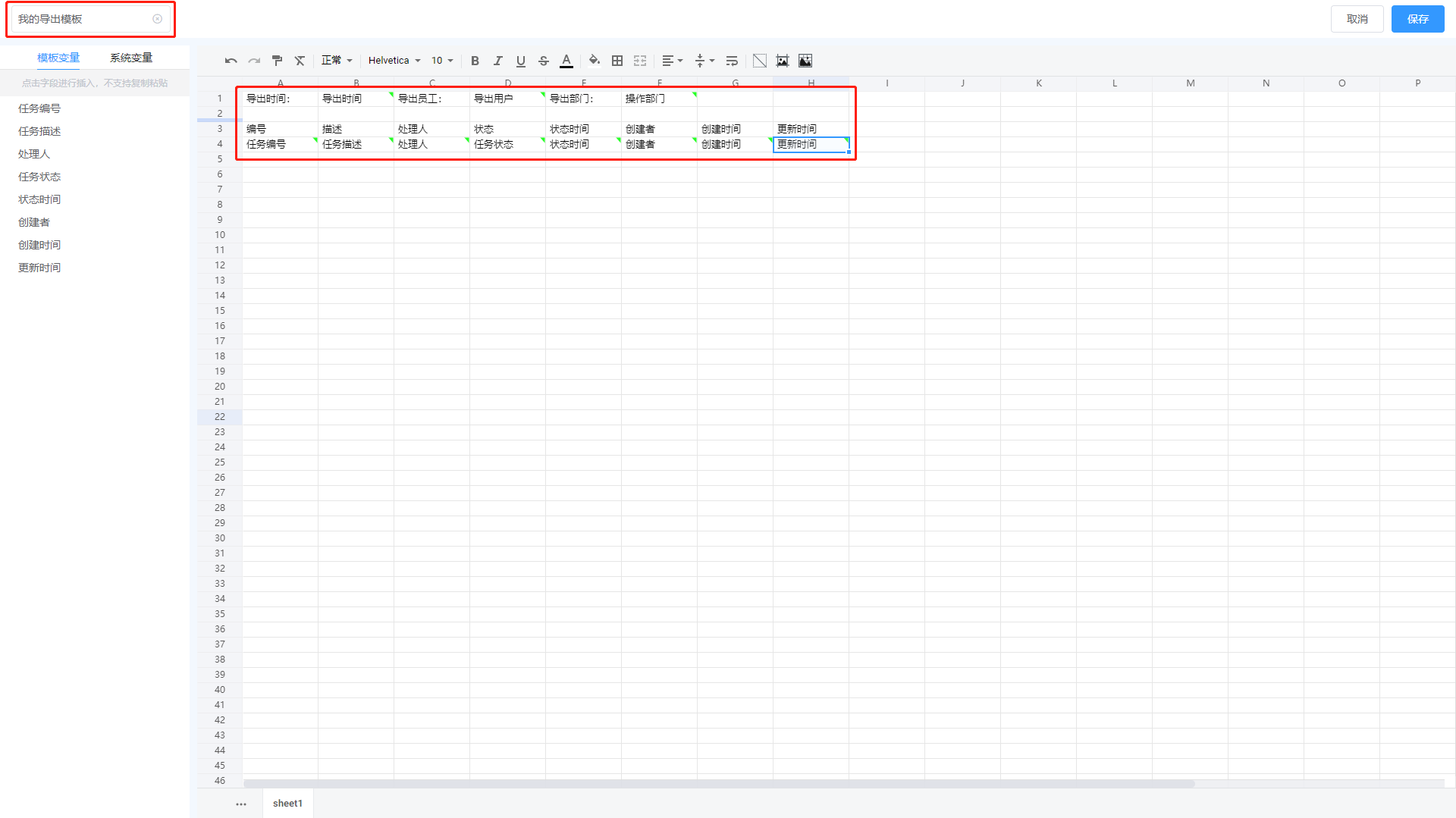1456x818 pixels.
Task: Select row 46 header
Action: pyautogui.click(x=220, y=780)
